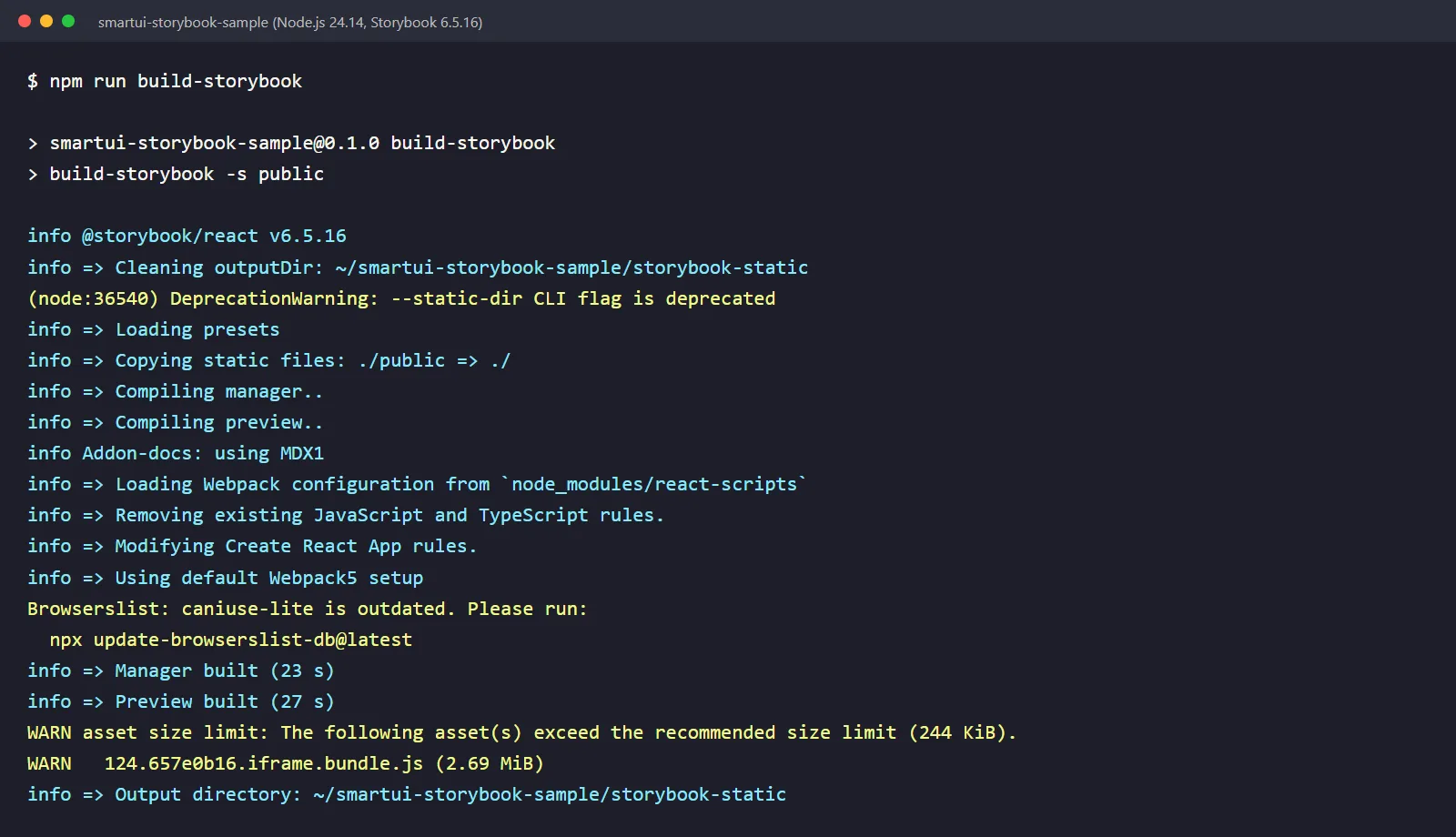Screen dimensions: 1456x837
Task: Click 'Manager built (23 s)' line
Action: click(181, 671)
